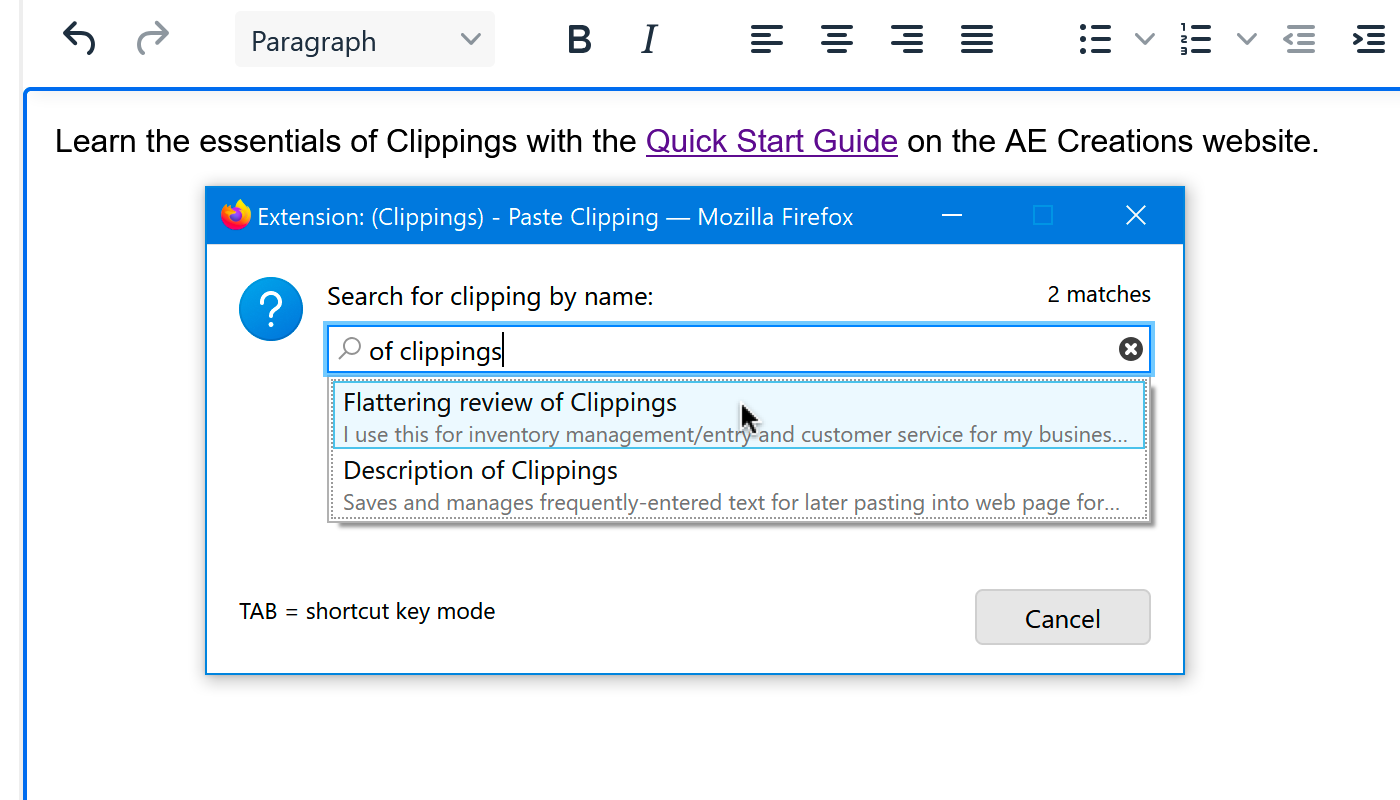Insert a numbered list
The height and width of the screenshot is (800, 1400).
(x=1196, y=40)
